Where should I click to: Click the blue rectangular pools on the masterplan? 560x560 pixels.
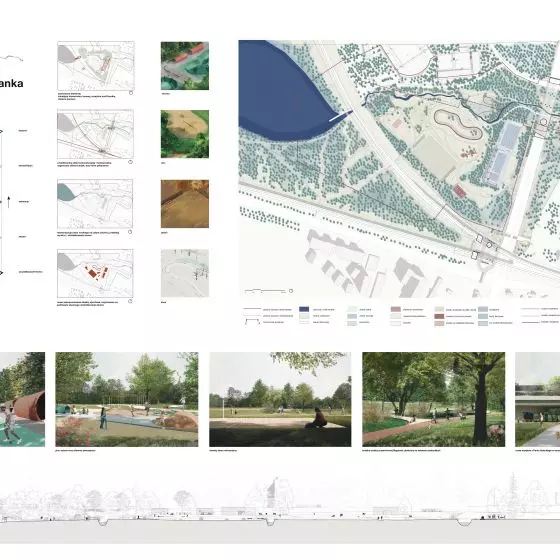(x=502, y=152)
